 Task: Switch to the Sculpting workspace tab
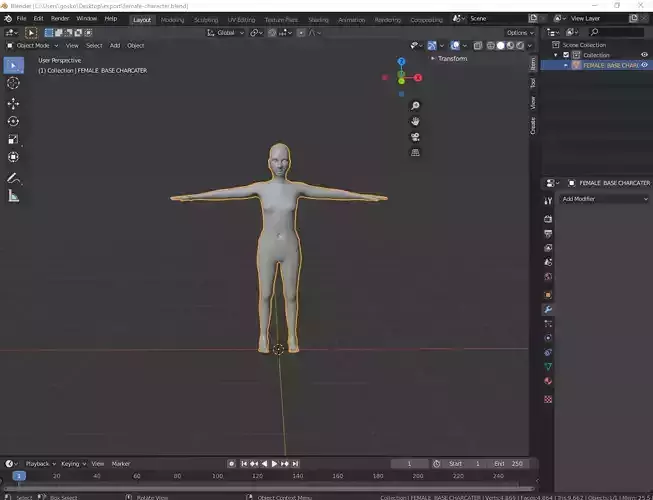[206, 20]
